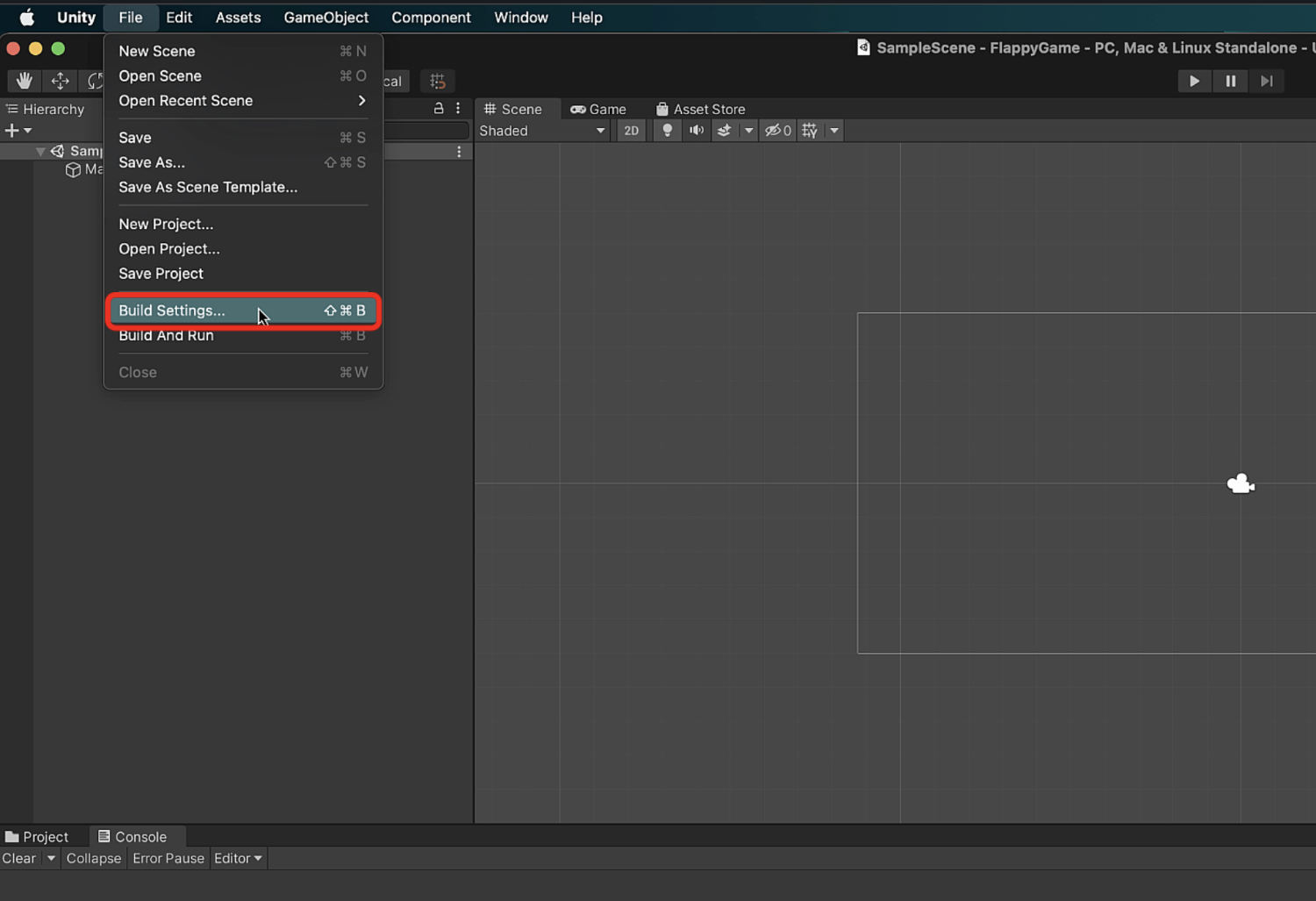Toggle Collapse in Console

(94, 858)
